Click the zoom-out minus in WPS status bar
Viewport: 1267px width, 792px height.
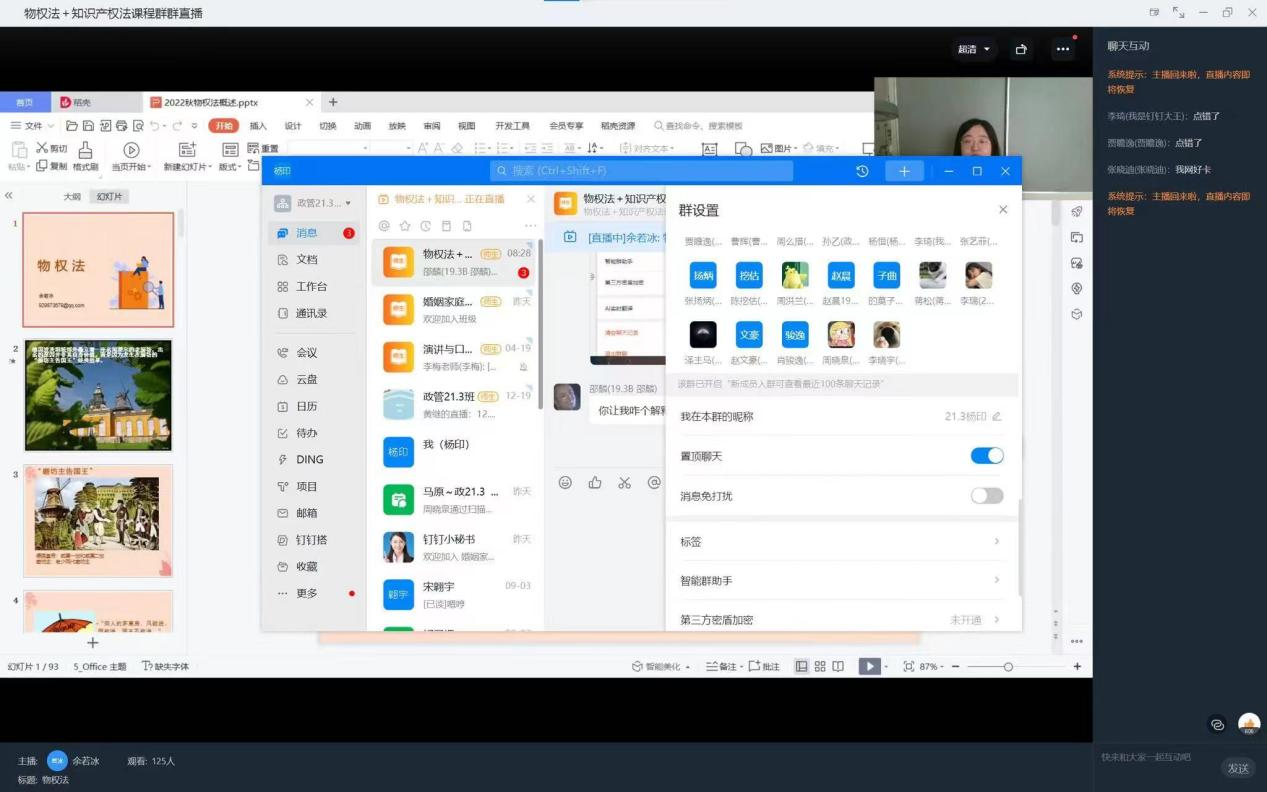(956, 667)
